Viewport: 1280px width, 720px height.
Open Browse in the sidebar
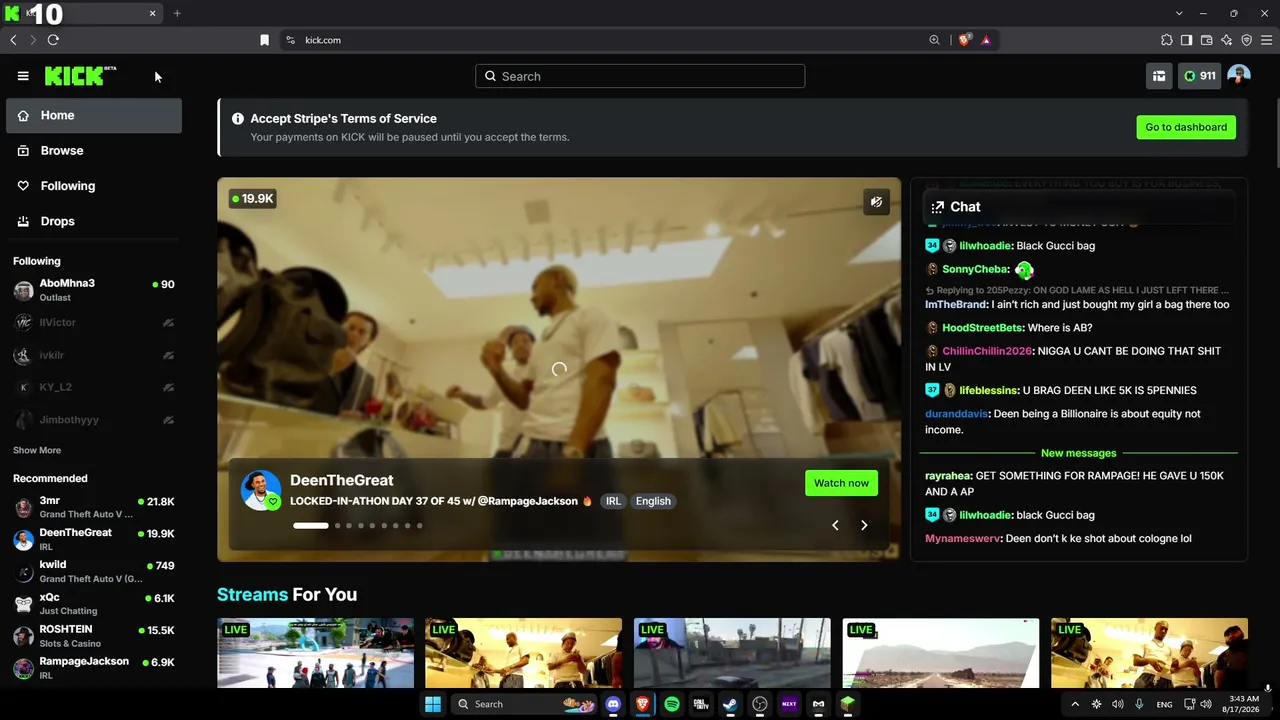click(94, 150)
